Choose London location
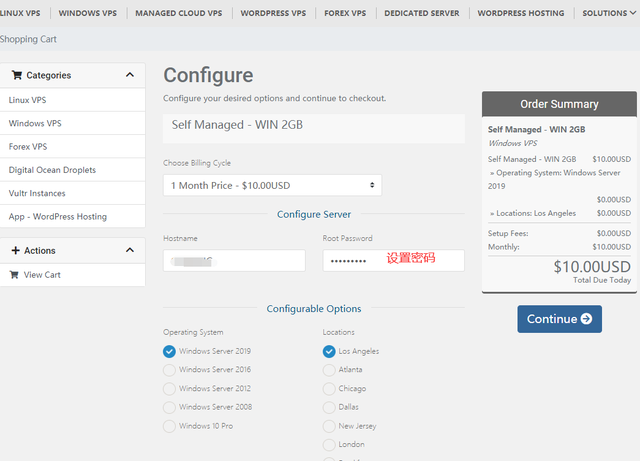Viewport: 640px width, 461px height. pyautogui.click(x=329, y=444)
